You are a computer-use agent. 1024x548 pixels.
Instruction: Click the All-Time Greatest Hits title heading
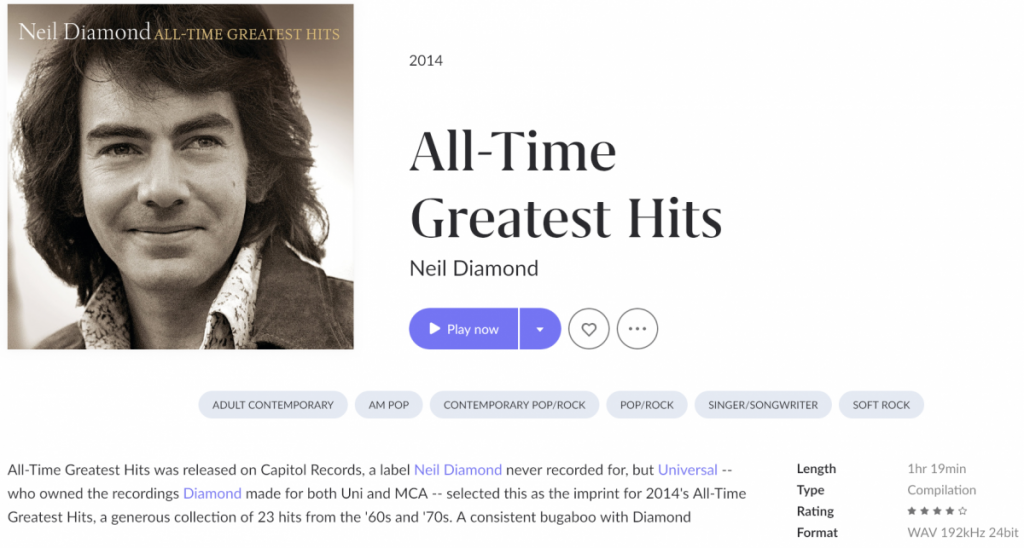(x=565, y=185)
